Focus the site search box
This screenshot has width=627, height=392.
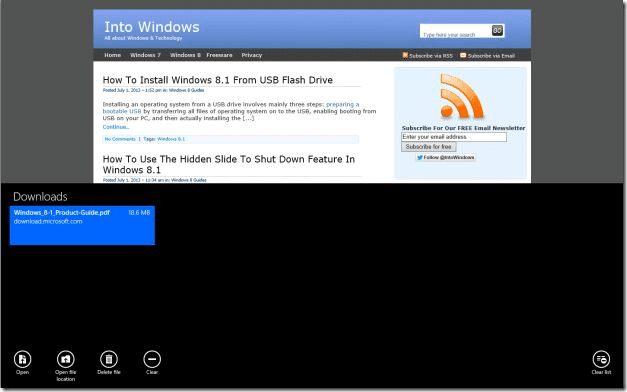(455, 31)
